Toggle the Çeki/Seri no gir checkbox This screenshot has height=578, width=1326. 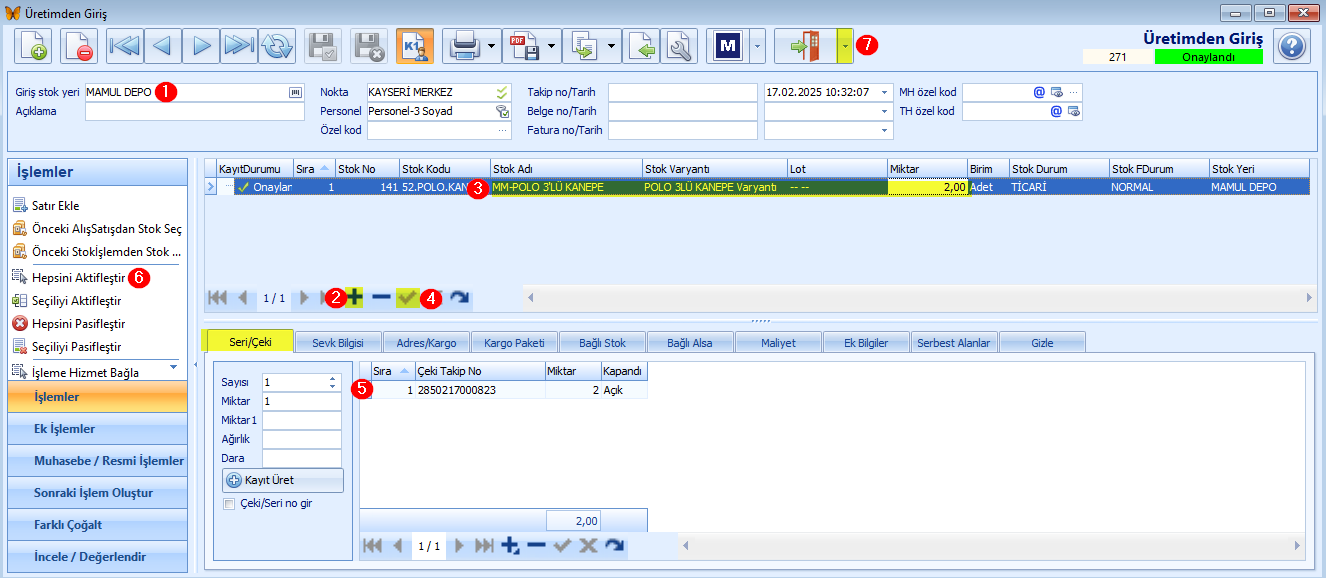tap(229, 503)
